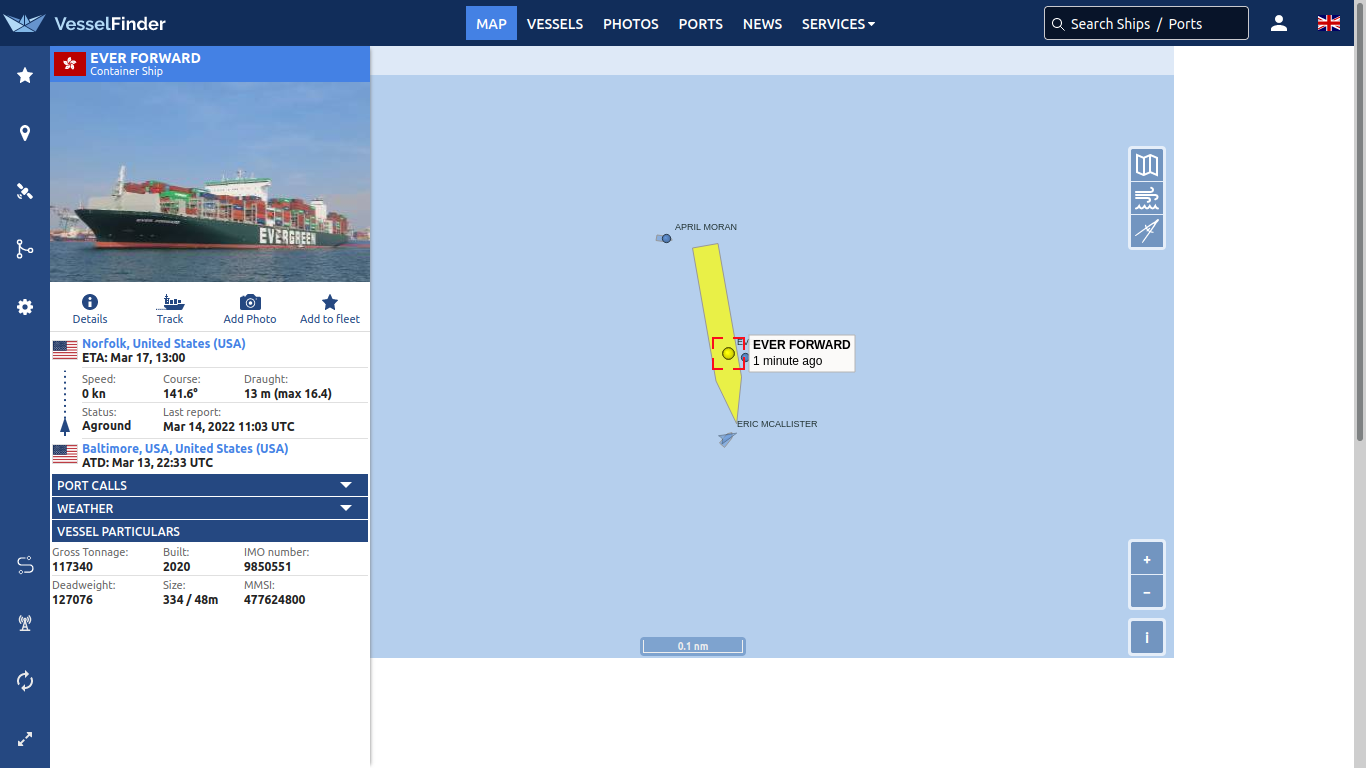
Task: Zoom in the map with plus button
Action: [x=1147, y=559]
